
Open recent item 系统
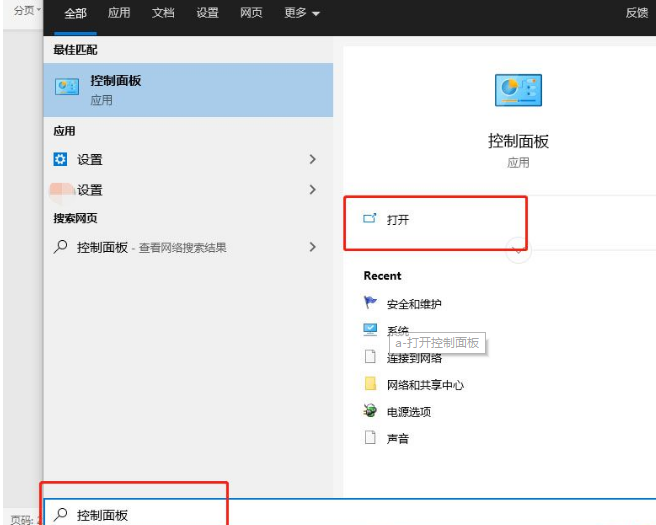[398, 330]
